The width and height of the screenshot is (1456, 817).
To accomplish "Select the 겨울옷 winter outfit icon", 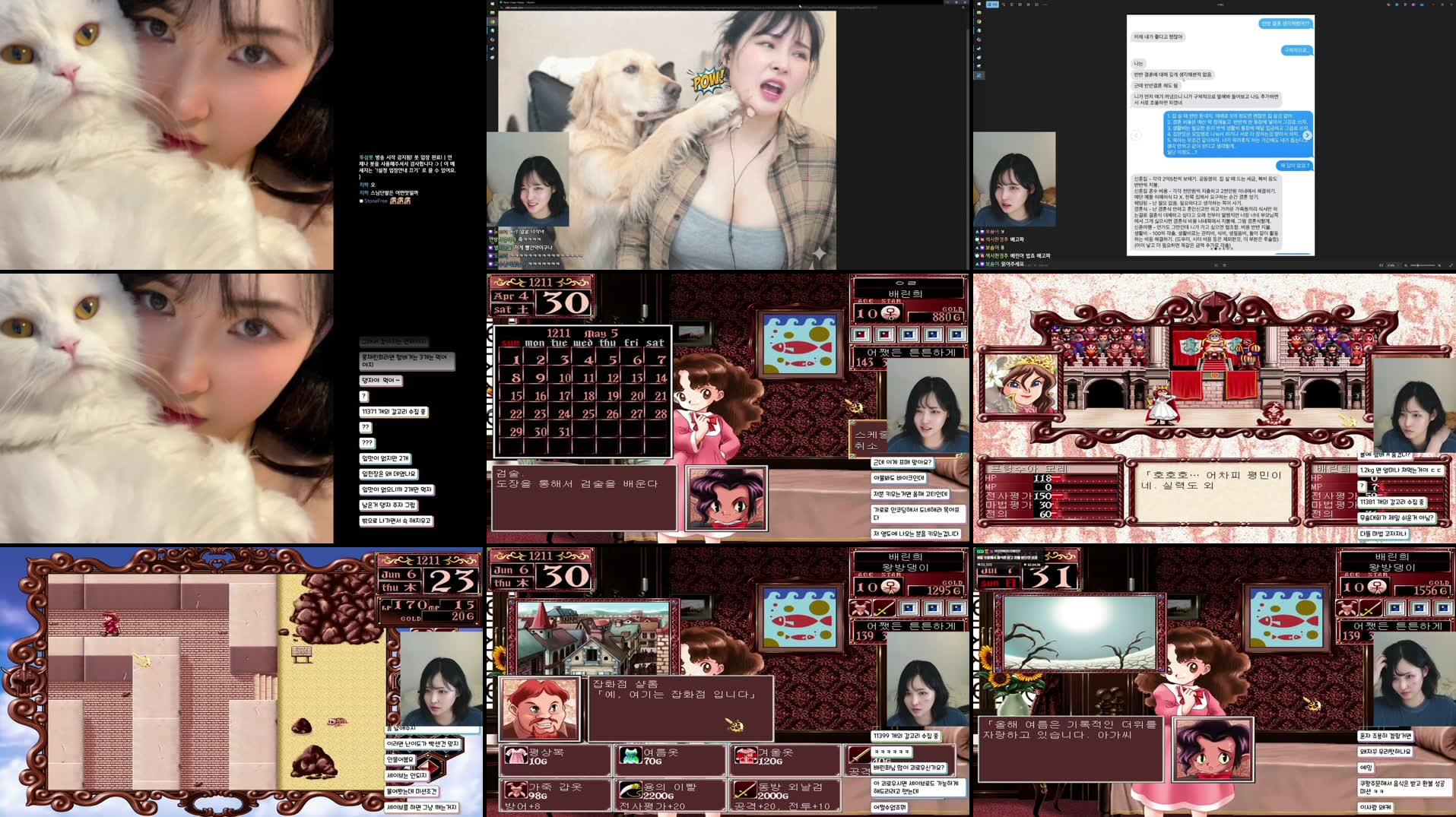I will [746, 755].
